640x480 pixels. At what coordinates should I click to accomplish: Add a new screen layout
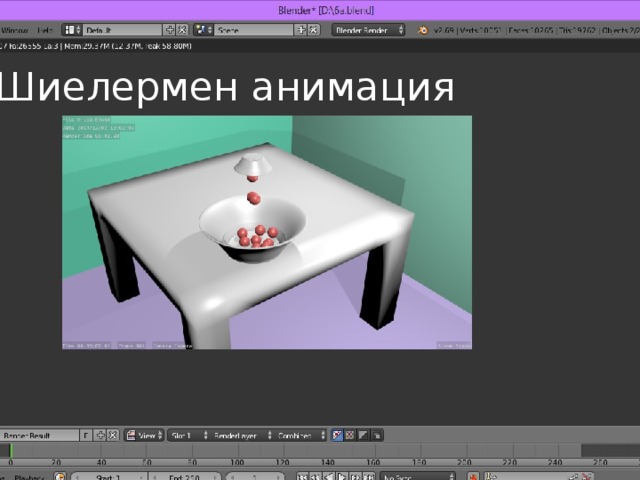tap(169, 30)
